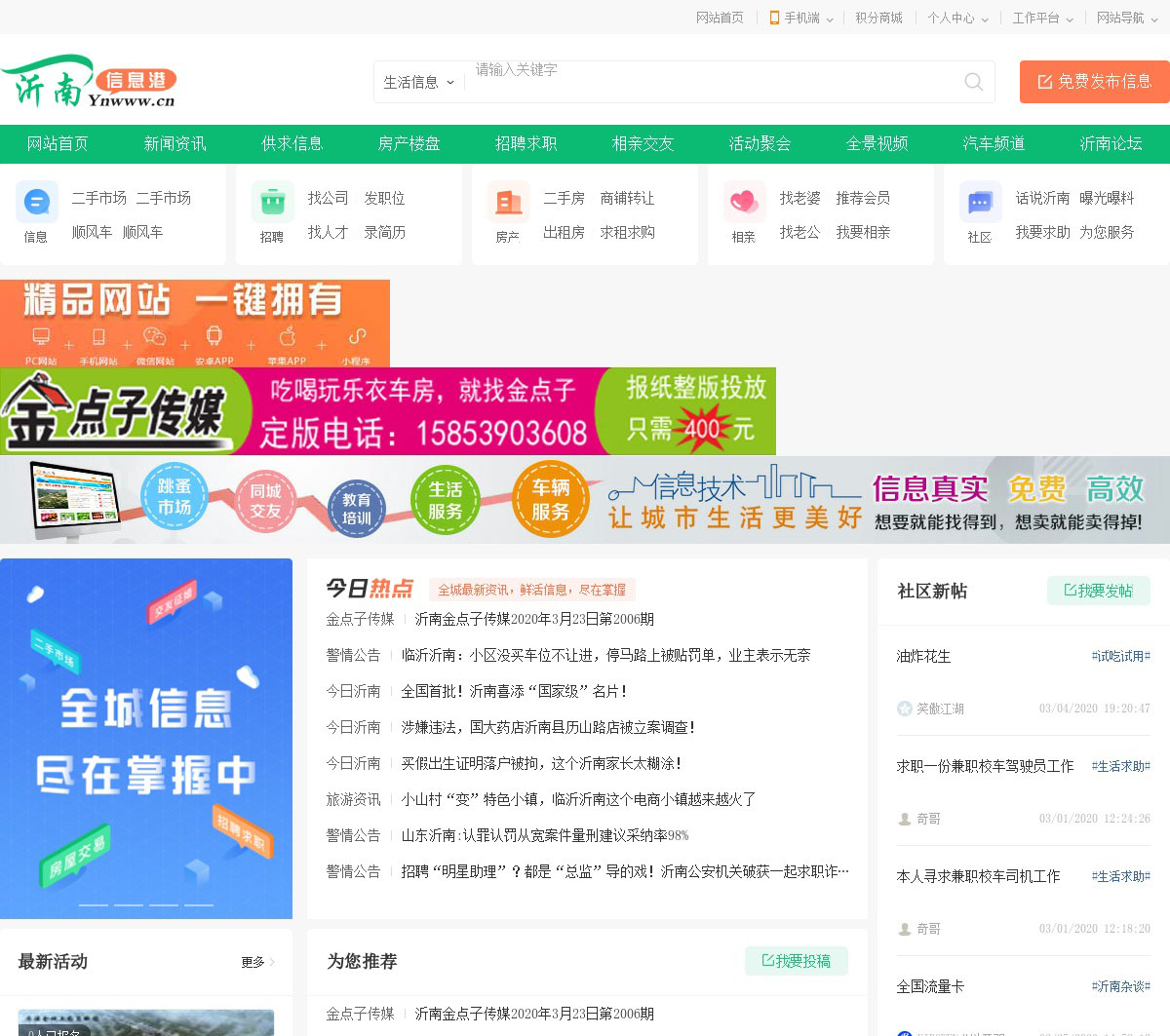Click the 相亲 pink heart icon
Viewport: 1170px width, 1036px height.
click(744, 203)
